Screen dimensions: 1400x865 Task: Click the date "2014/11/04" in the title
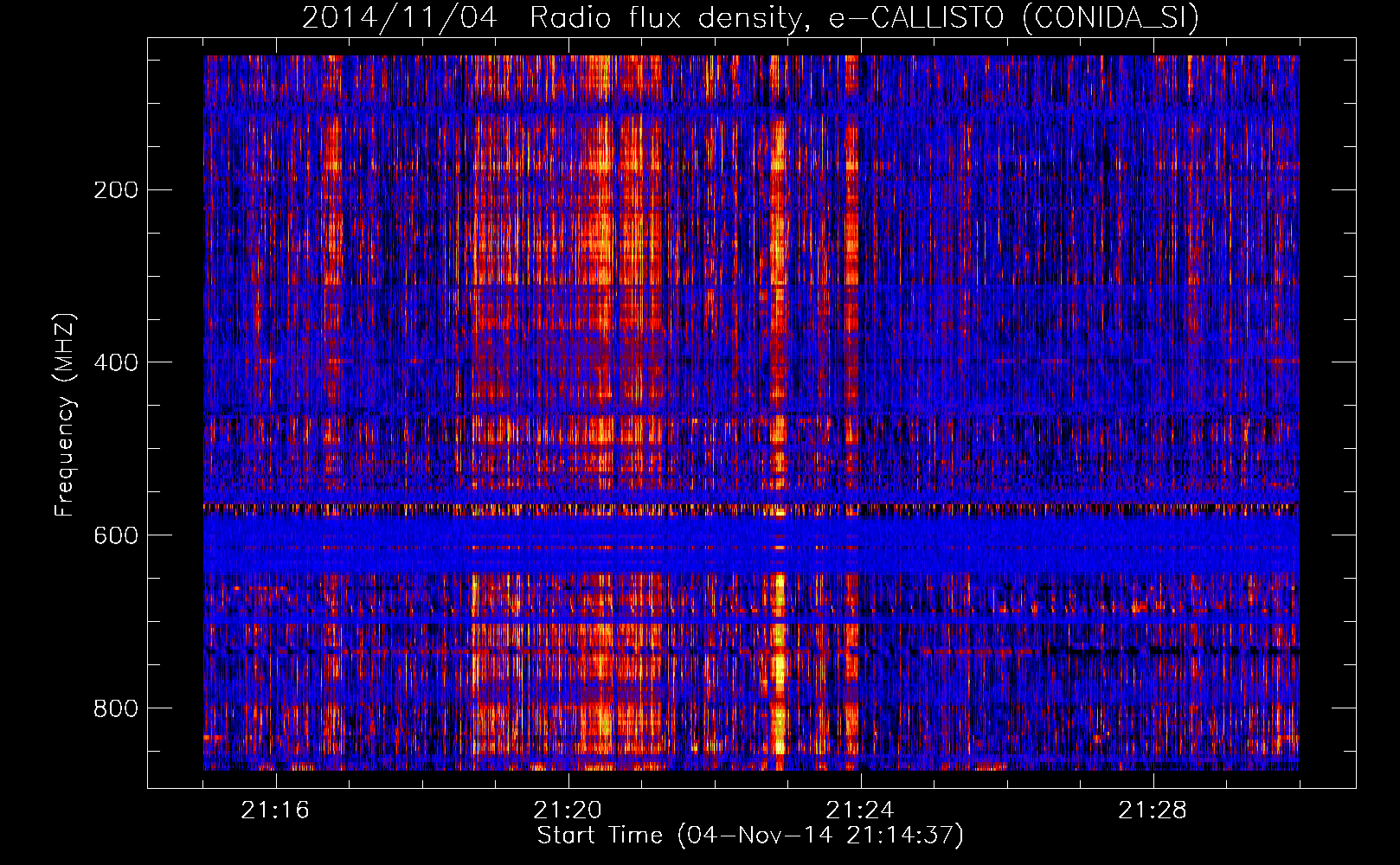(400, 17)
